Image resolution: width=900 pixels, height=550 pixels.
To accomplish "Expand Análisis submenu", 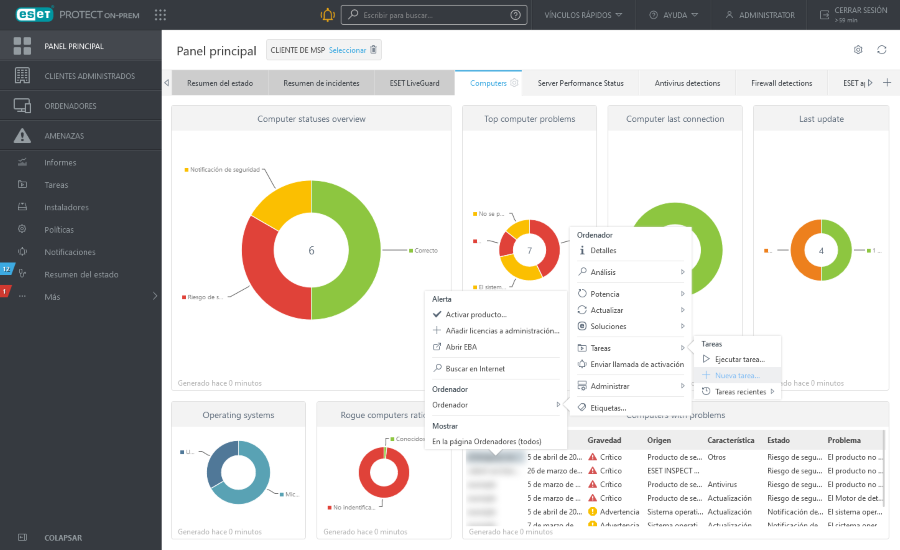I will (630, 272).
